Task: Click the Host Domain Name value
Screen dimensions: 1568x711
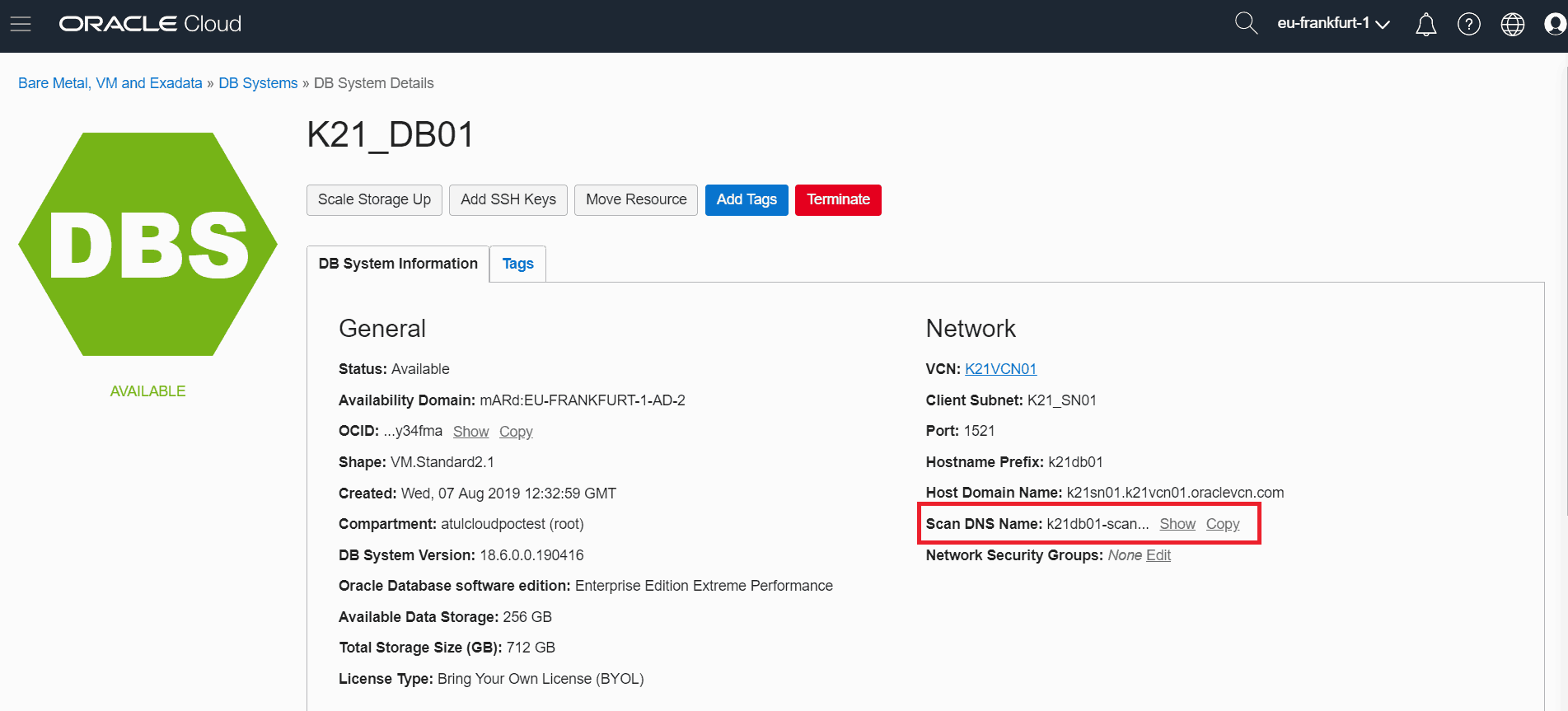Action: tap(1175, 493)
